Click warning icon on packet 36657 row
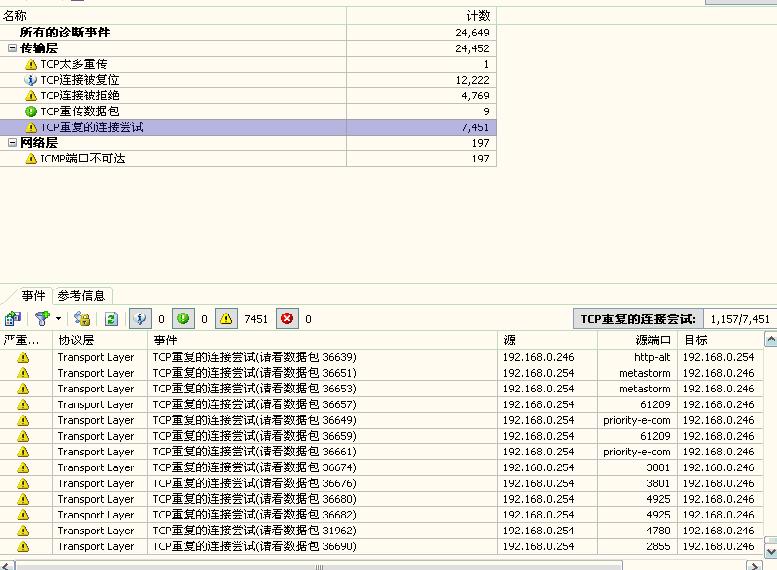Viewport: 777px width, 570px height. 23,404
